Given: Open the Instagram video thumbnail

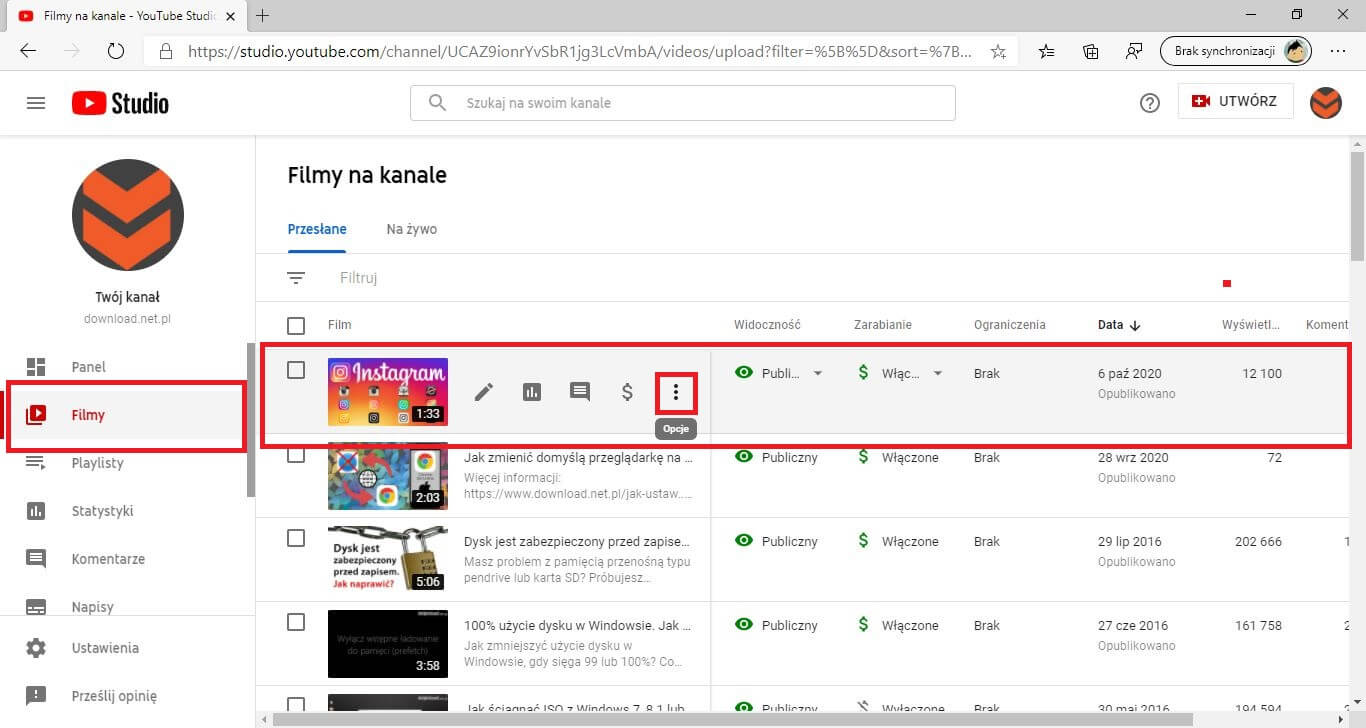Looking at the screenshot, I should pyautogui.click(x=388, y=392).
